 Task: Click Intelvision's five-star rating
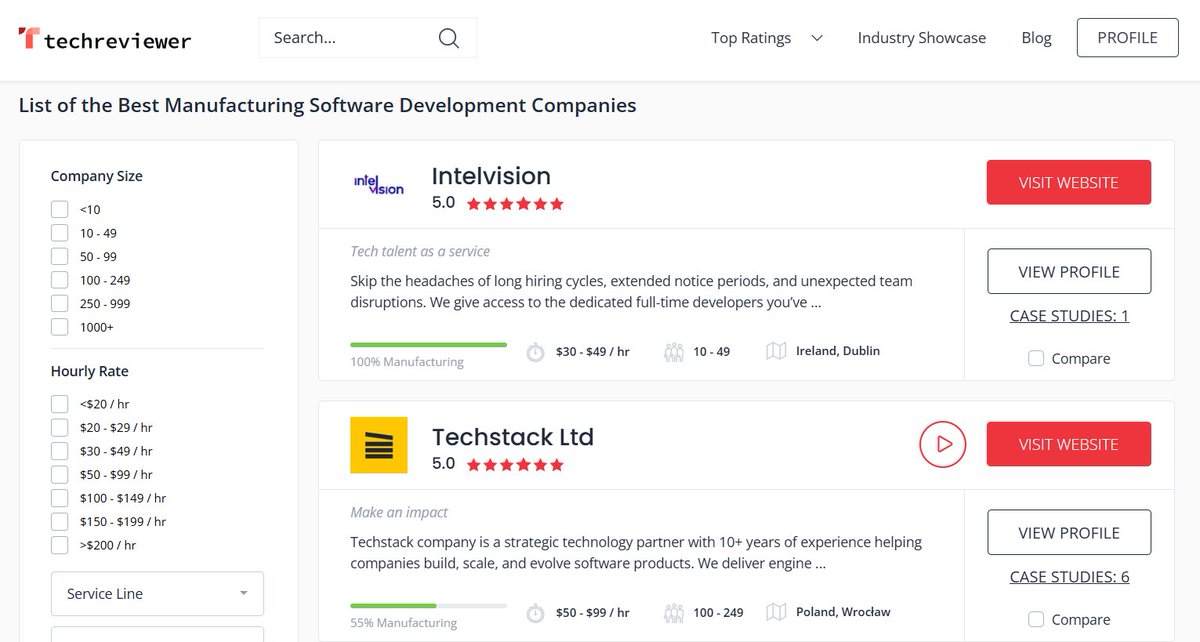coord(515,204)
